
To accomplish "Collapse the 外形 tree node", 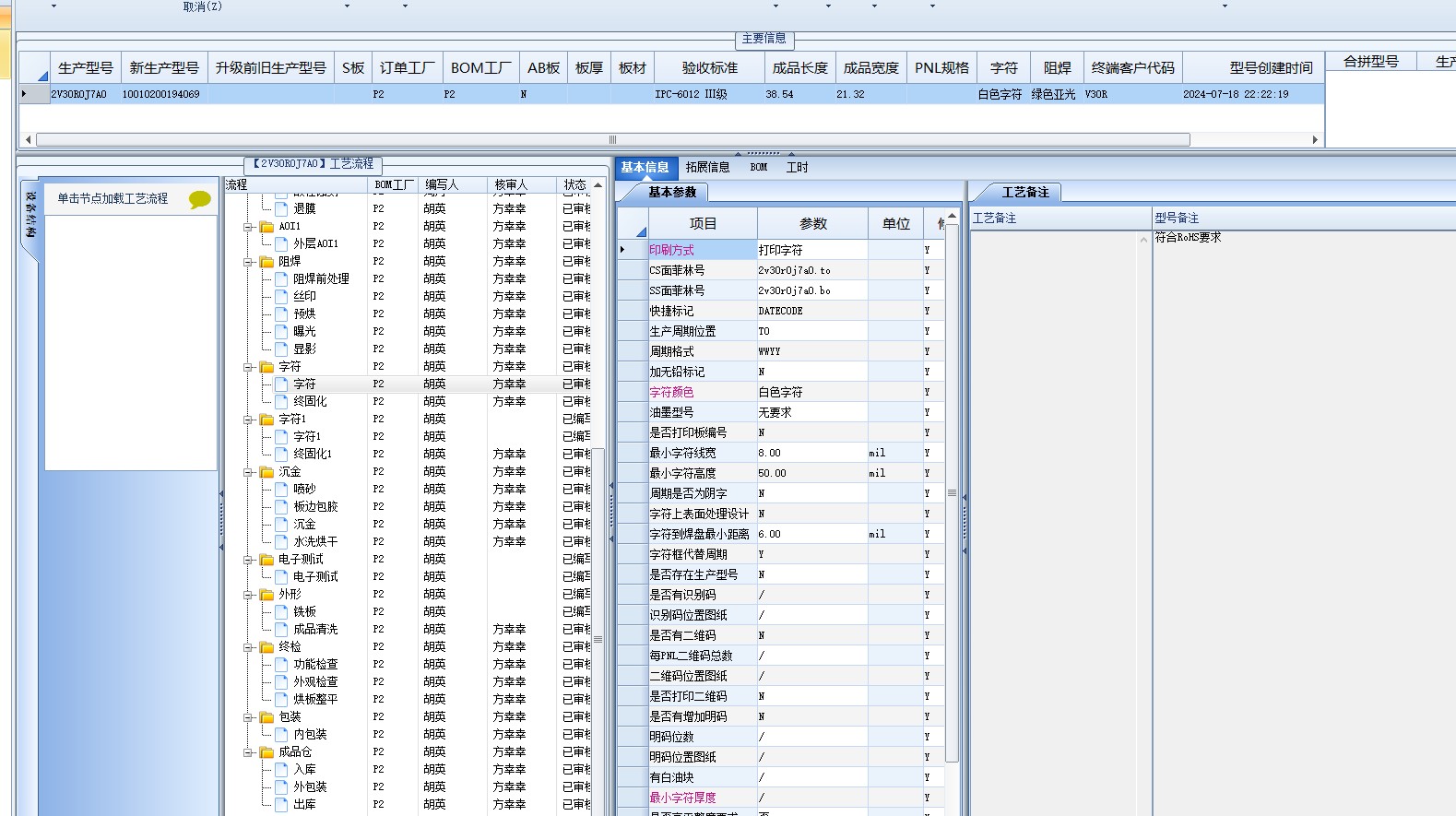I will (248, 595).
